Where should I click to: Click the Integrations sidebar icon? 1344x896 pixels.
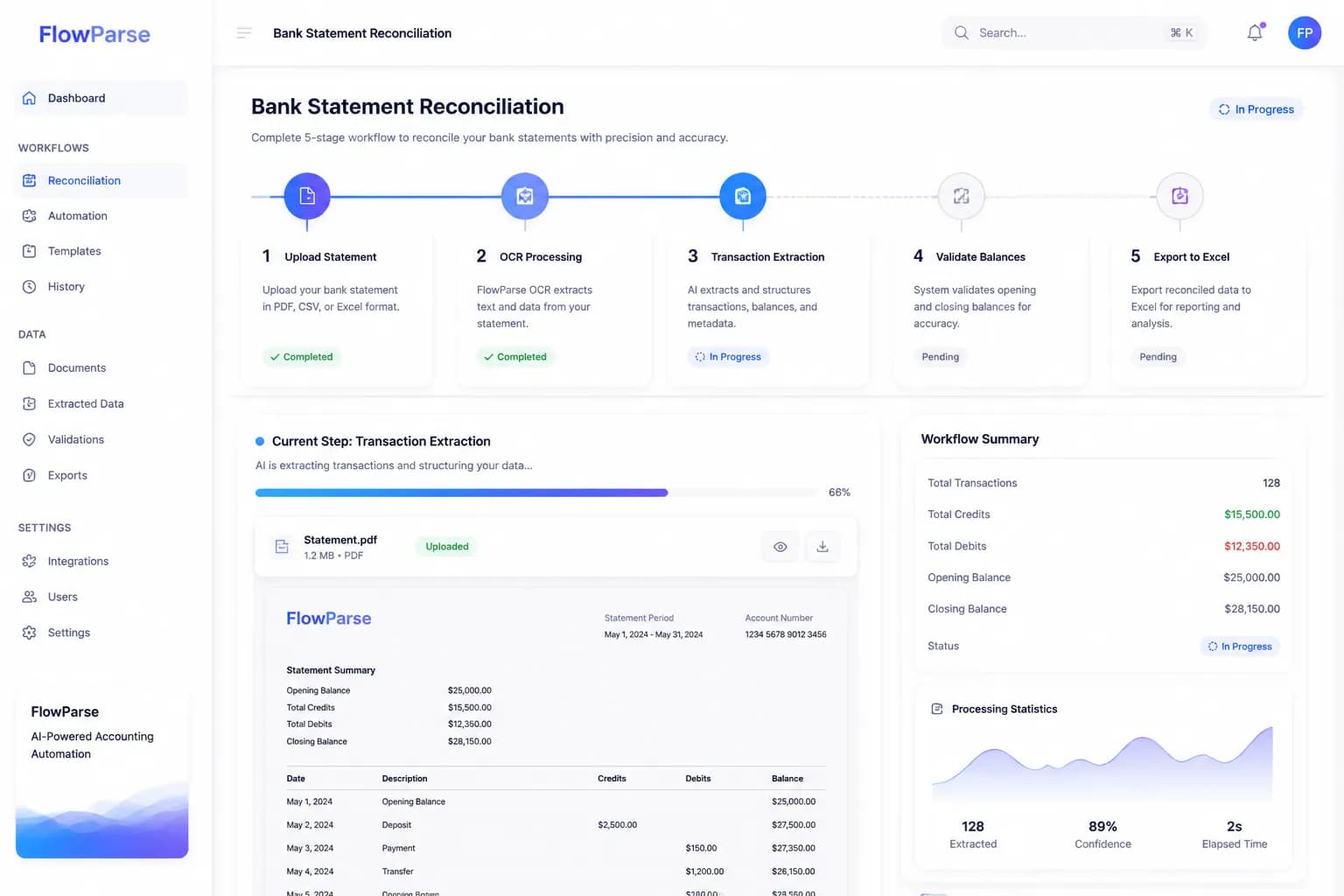point(29,562)
